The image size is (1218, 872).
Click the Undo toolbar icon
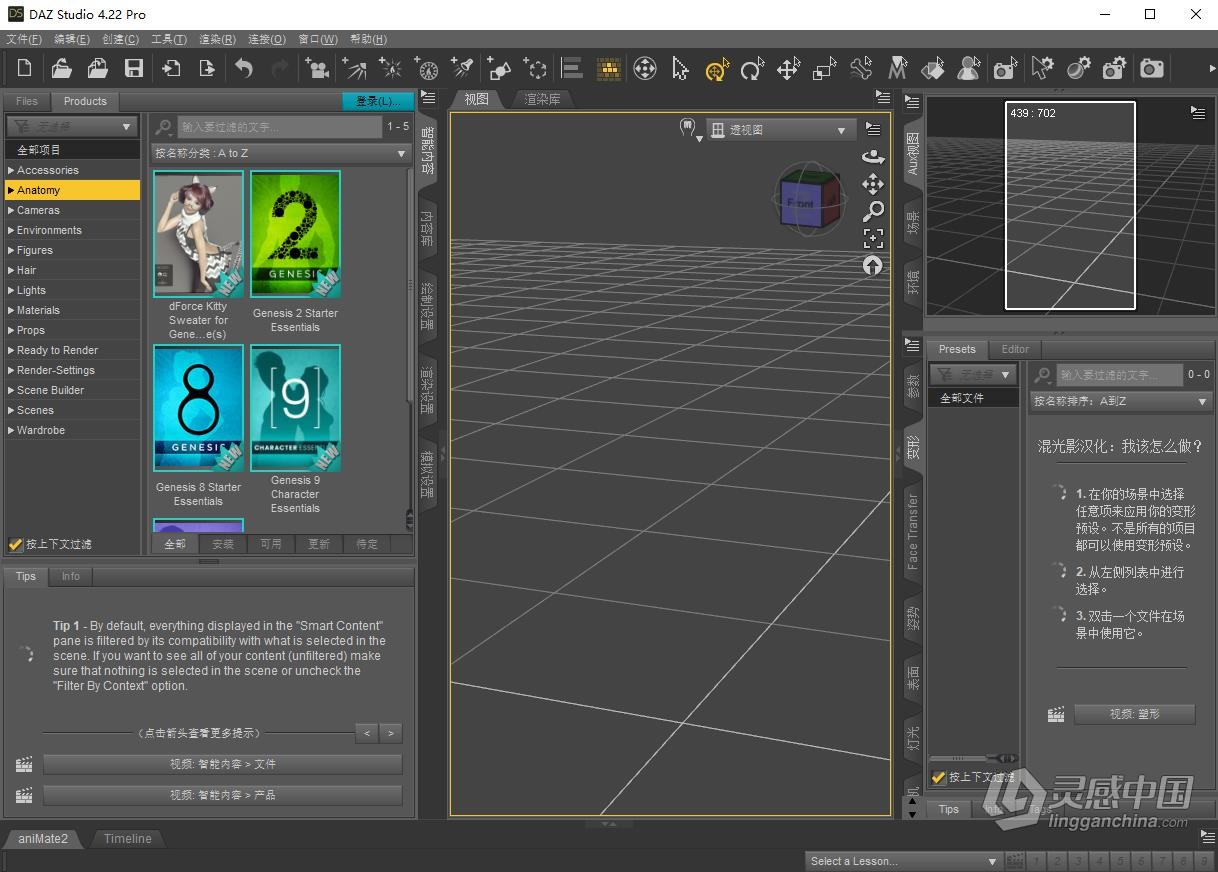[243, 68]
